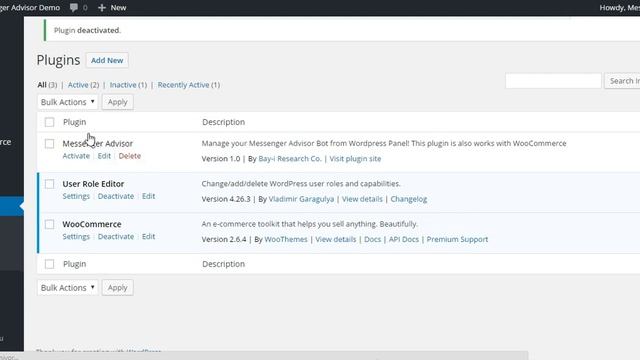Open the bottom Bulk Actions dropdown
Screen dimensions: 640x360
(x=68, y=288)
